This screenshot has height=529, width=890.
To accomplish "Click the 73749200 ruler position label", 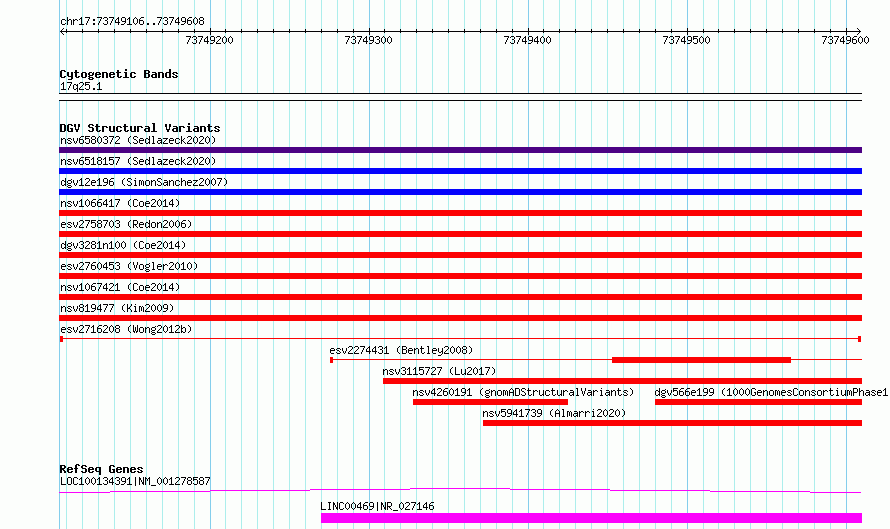I will 209,40.
